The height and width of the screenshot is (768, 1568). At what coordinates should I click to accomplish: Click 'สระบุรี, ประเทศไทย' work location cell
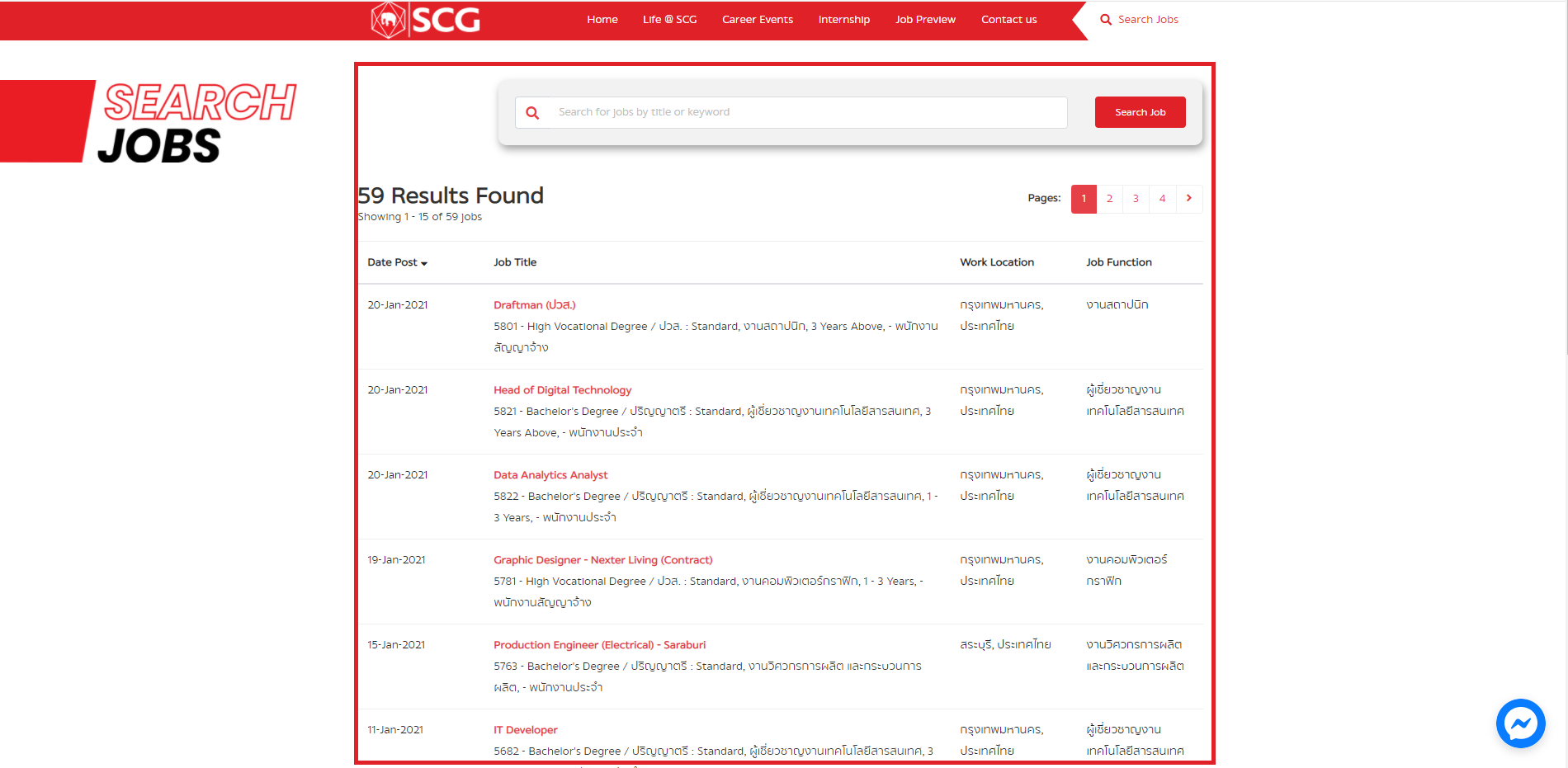[x=1005, y=645]
